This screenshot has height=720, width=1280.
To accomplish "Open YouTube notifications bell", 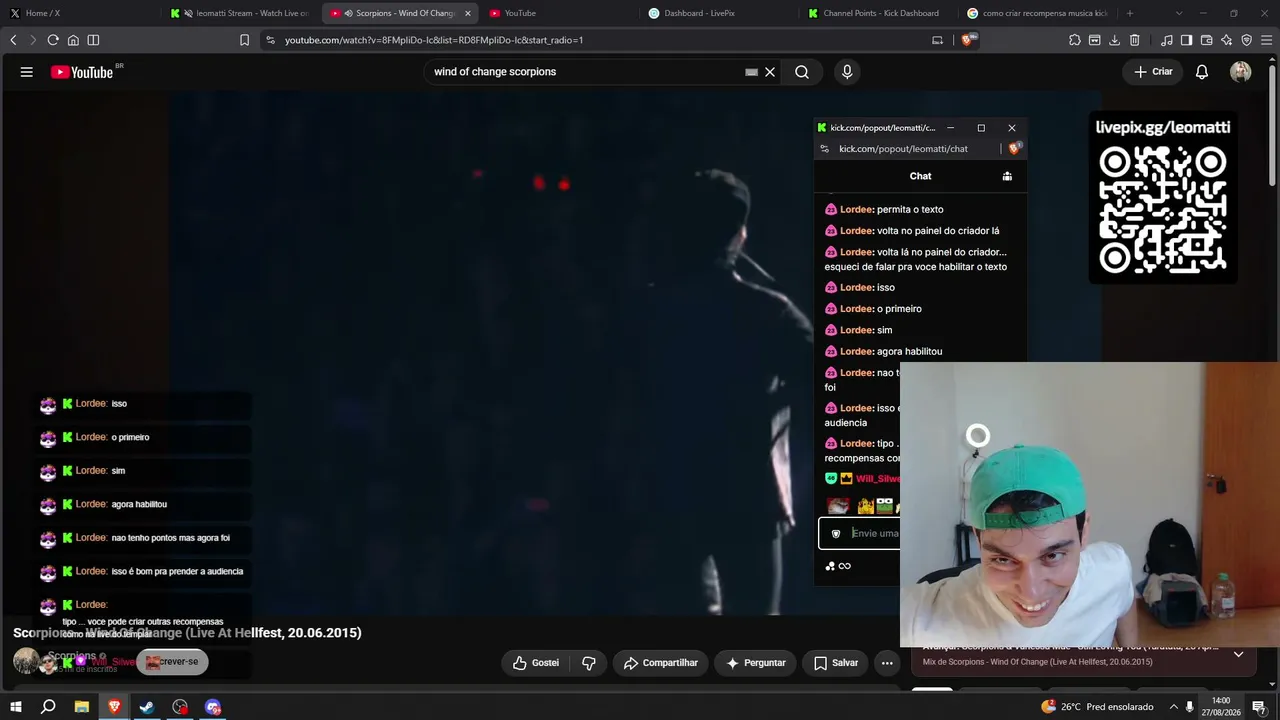I will (1202, 72).
